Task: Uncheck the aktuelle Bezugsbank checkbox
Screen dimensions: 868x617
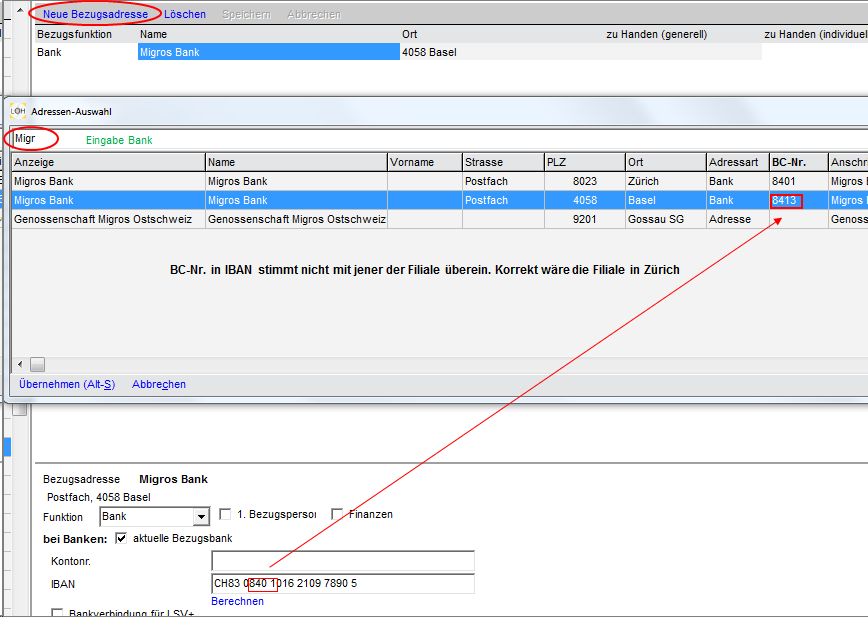Action: point(122,539)
